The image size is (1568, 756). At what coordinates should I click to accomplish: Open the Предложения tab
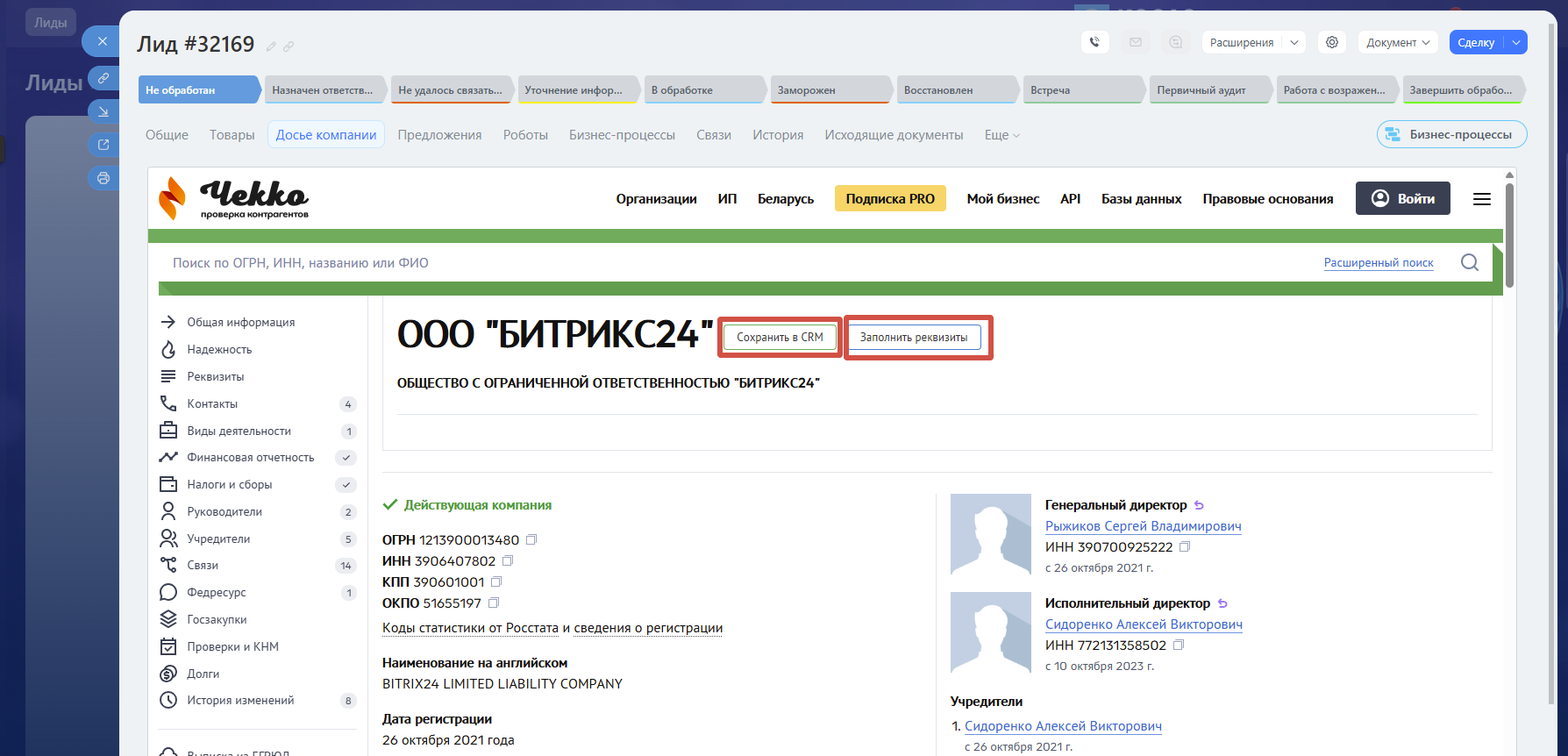pyautogui.click(x=440, y=135)
